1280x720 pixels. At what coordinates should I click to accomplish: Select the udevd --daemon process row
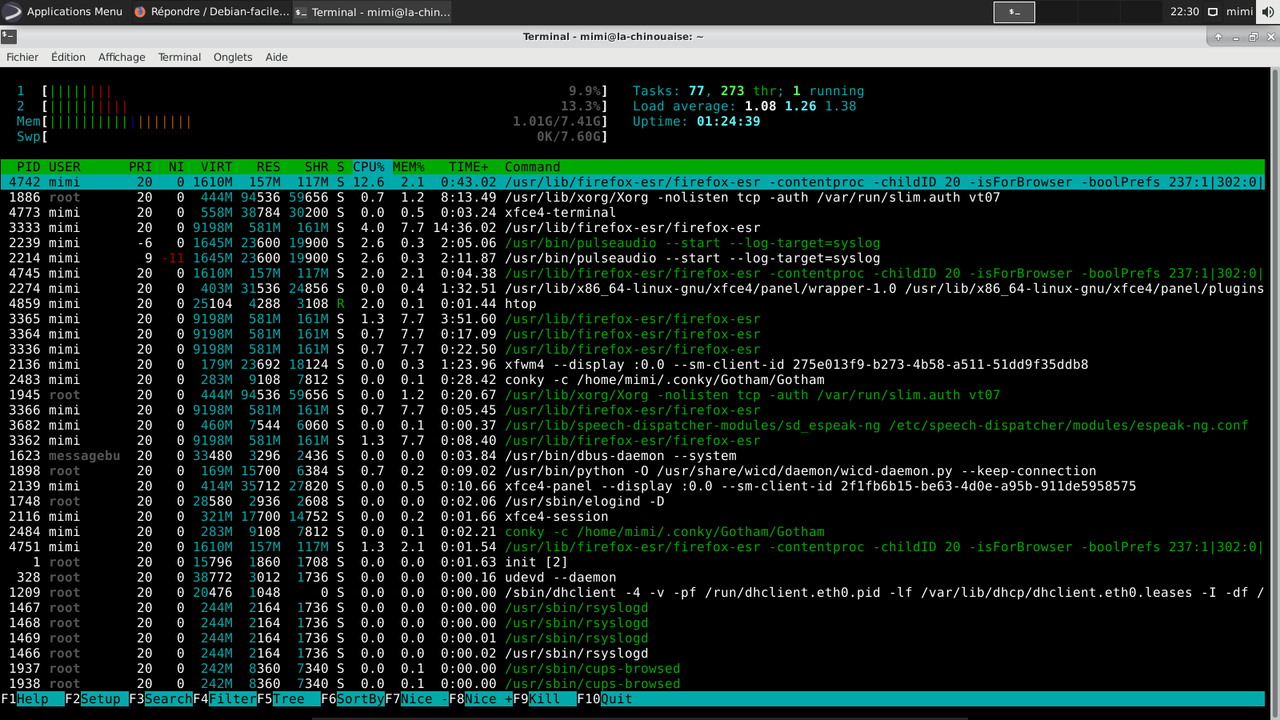pos(632,577)
